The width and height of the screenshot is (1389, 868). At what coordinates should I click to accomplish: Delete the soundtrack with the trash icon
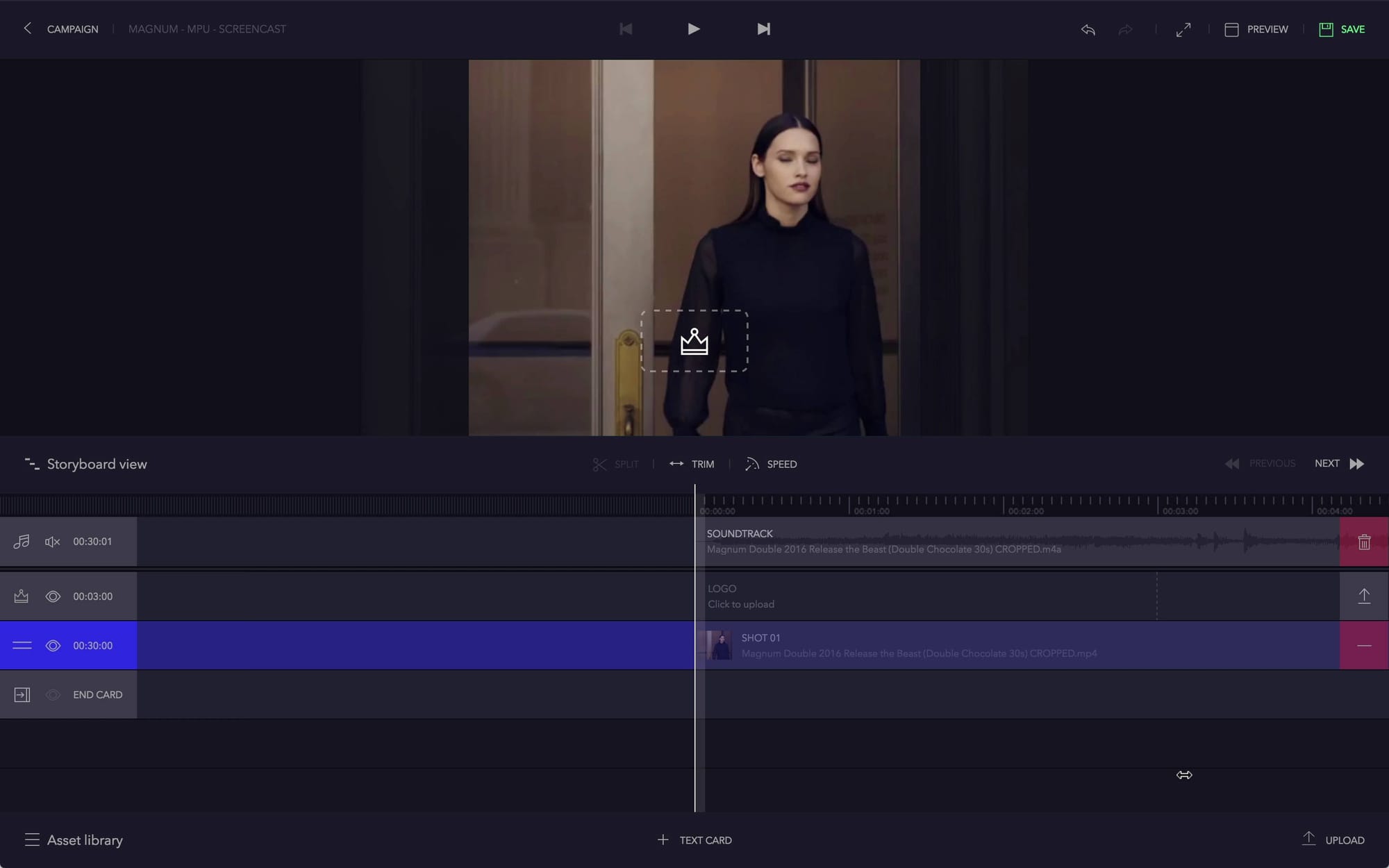[x=1364, y=542]
